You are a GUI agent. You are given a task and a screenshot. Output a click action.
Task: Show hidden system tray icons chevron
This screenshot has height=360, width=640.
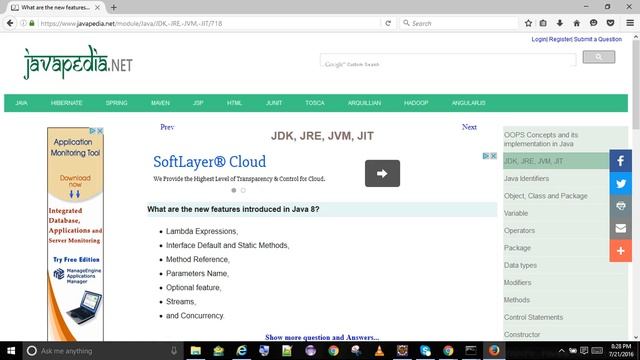pyautogui.click(x=562, y=351)
